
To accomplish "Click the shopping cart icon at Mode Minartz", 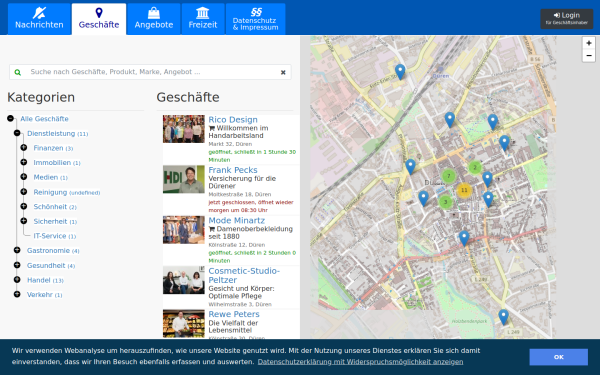I will point(212,229).
